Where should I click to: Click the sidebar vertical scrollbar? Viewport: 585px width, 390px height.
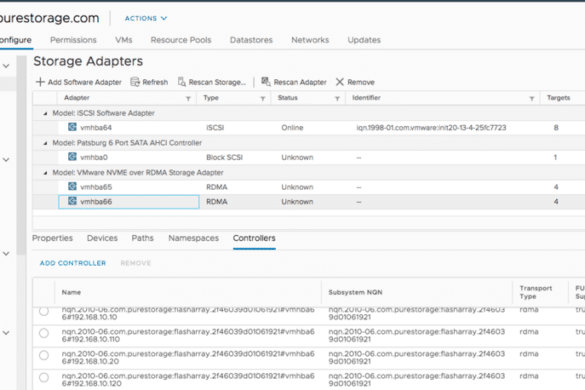click(x=21, y=155)
